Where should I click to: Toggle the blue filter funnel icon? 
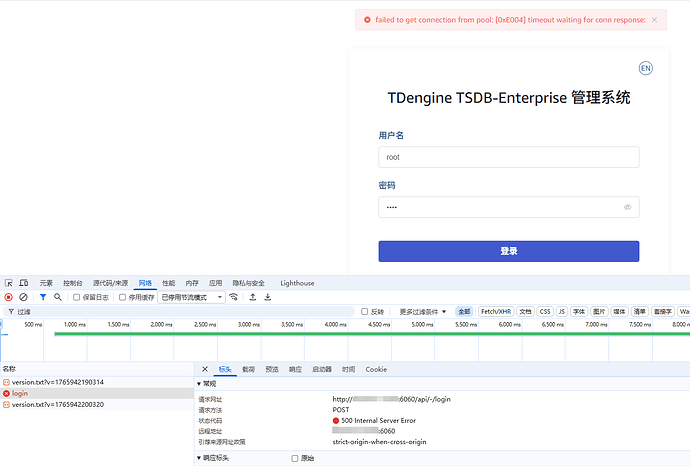(x=43, y=297)
